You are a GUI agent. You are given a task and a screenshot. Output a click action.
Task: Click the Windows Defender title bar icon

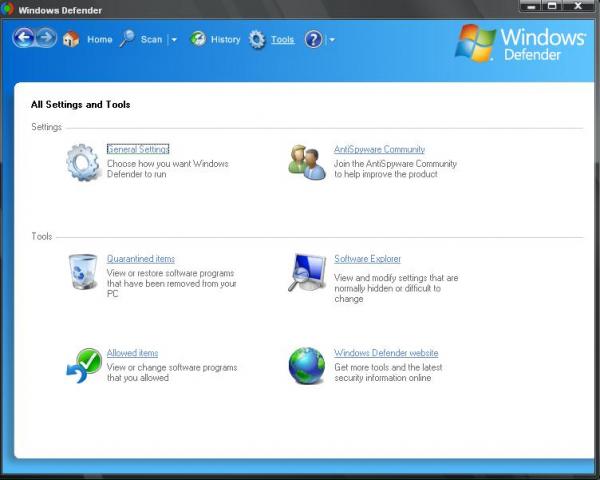(7, 9)
